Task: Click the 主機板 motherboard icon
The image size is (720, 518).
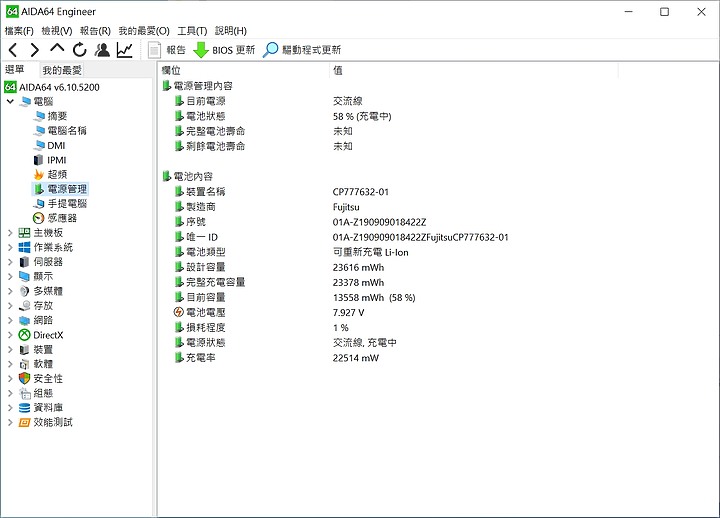Action: (x=24, y=233)
